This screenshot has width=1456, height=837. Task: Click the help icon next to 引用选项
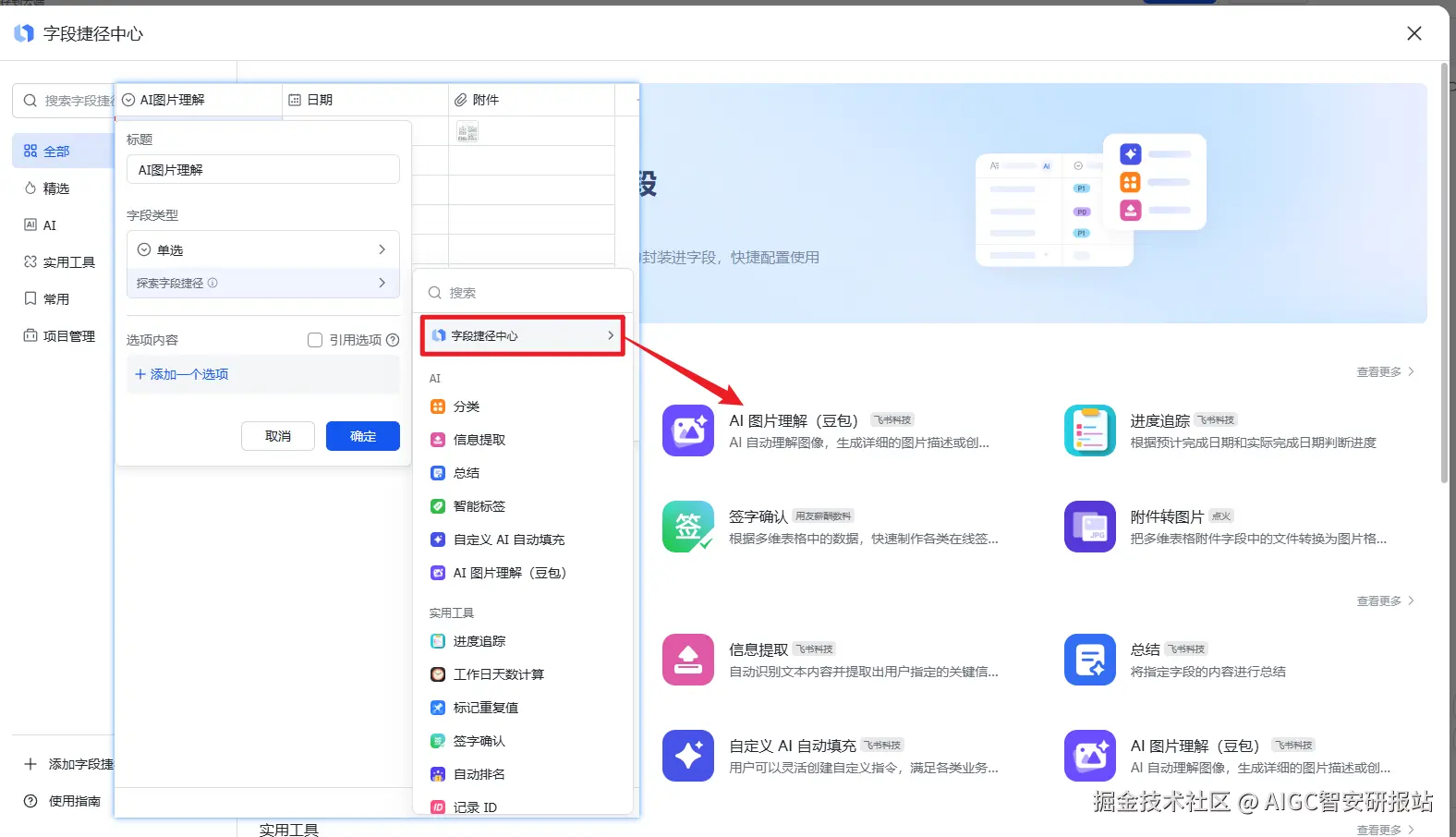pos(393,340)
